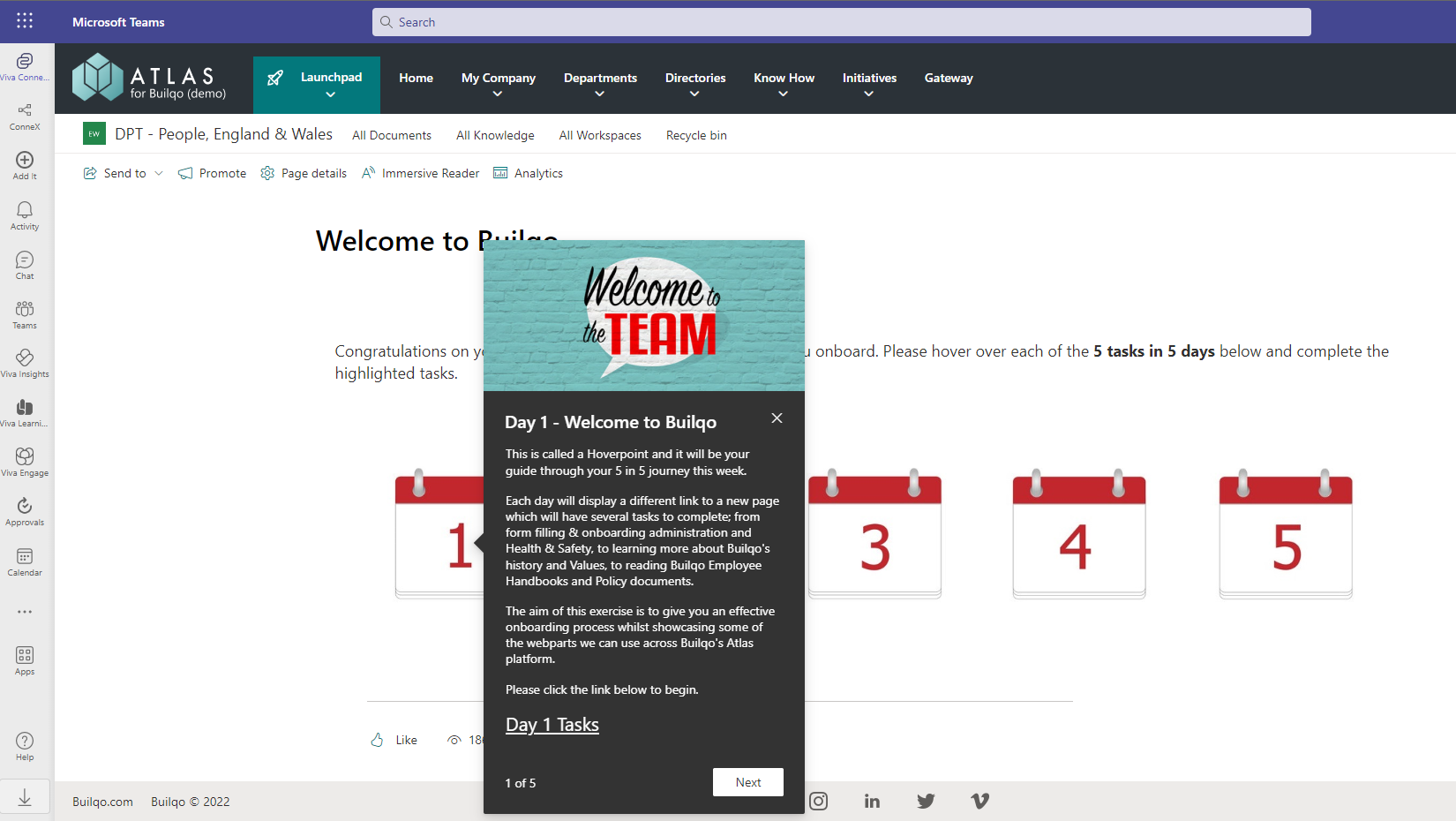Expand the Send to dropdown
This screenshot has height=821, width=1456.
(x=124, y=173)
